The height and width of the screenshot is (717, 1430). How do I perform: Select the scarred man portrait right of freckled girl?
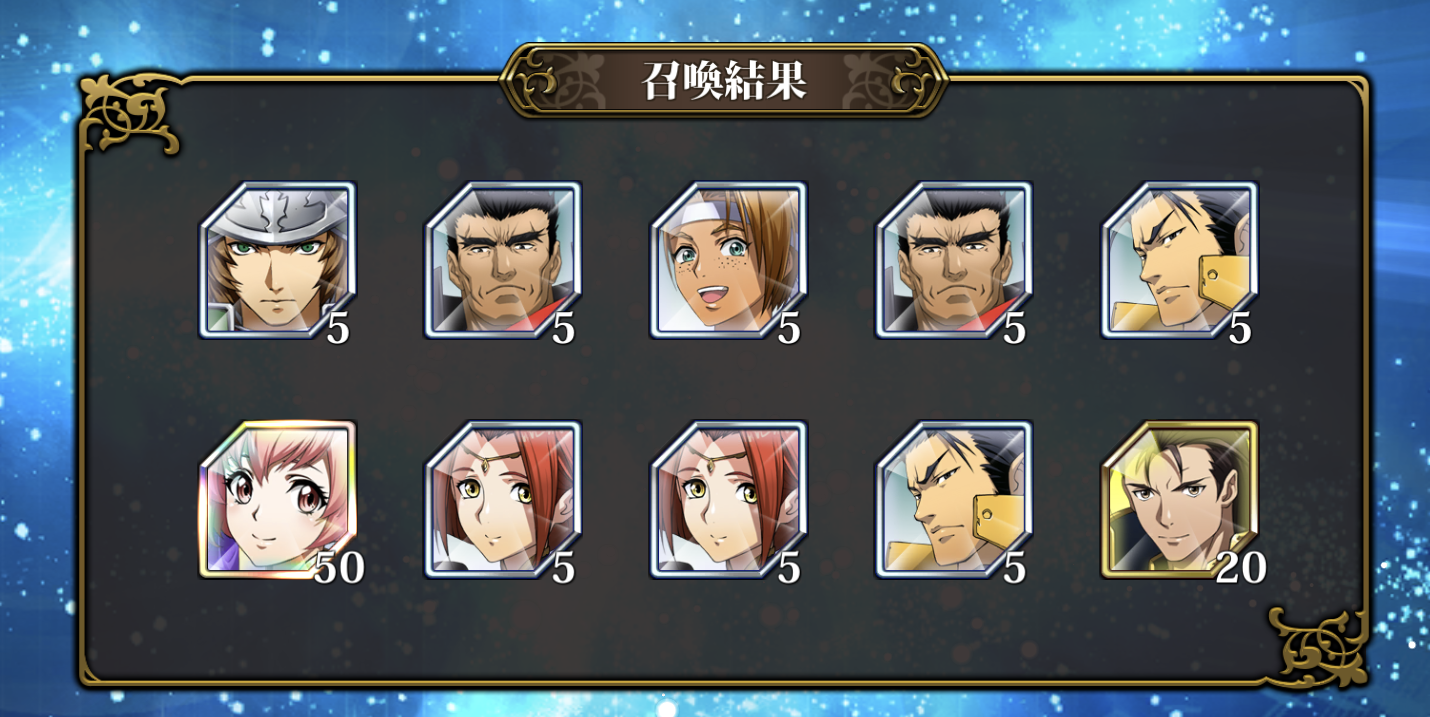(x=954, y=260)
